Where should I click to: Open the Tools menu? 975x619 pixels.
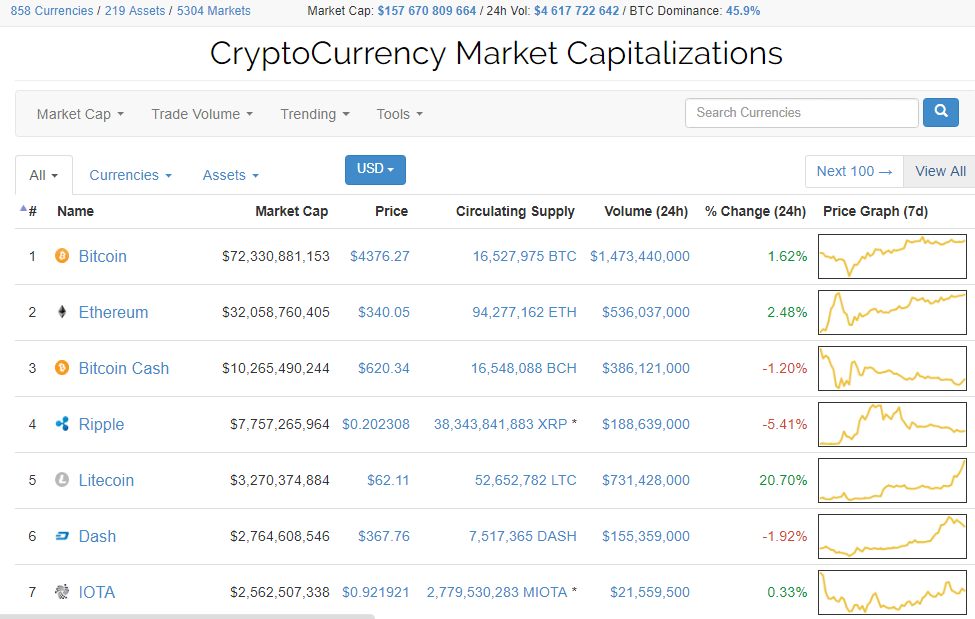pos(399,114)
